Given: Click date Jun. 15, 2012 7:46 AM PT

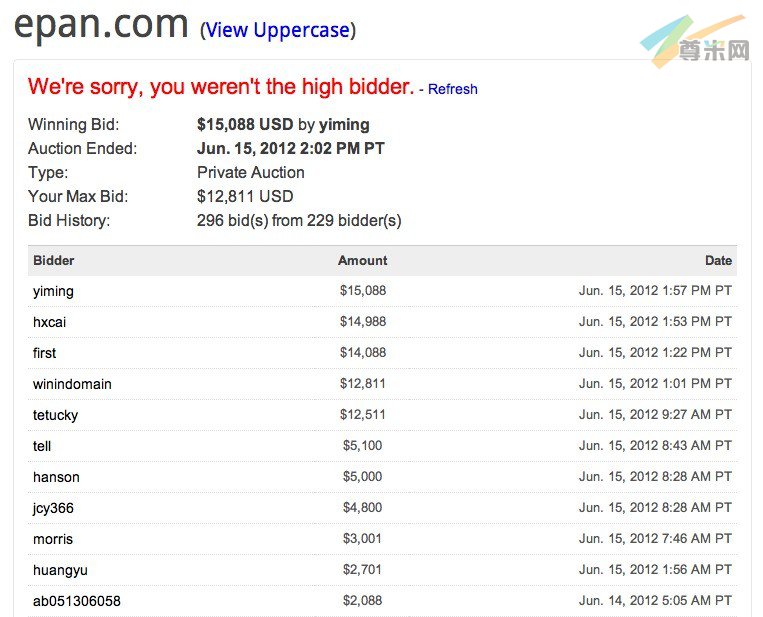Looking at the screenshot, I should (655, 539).
